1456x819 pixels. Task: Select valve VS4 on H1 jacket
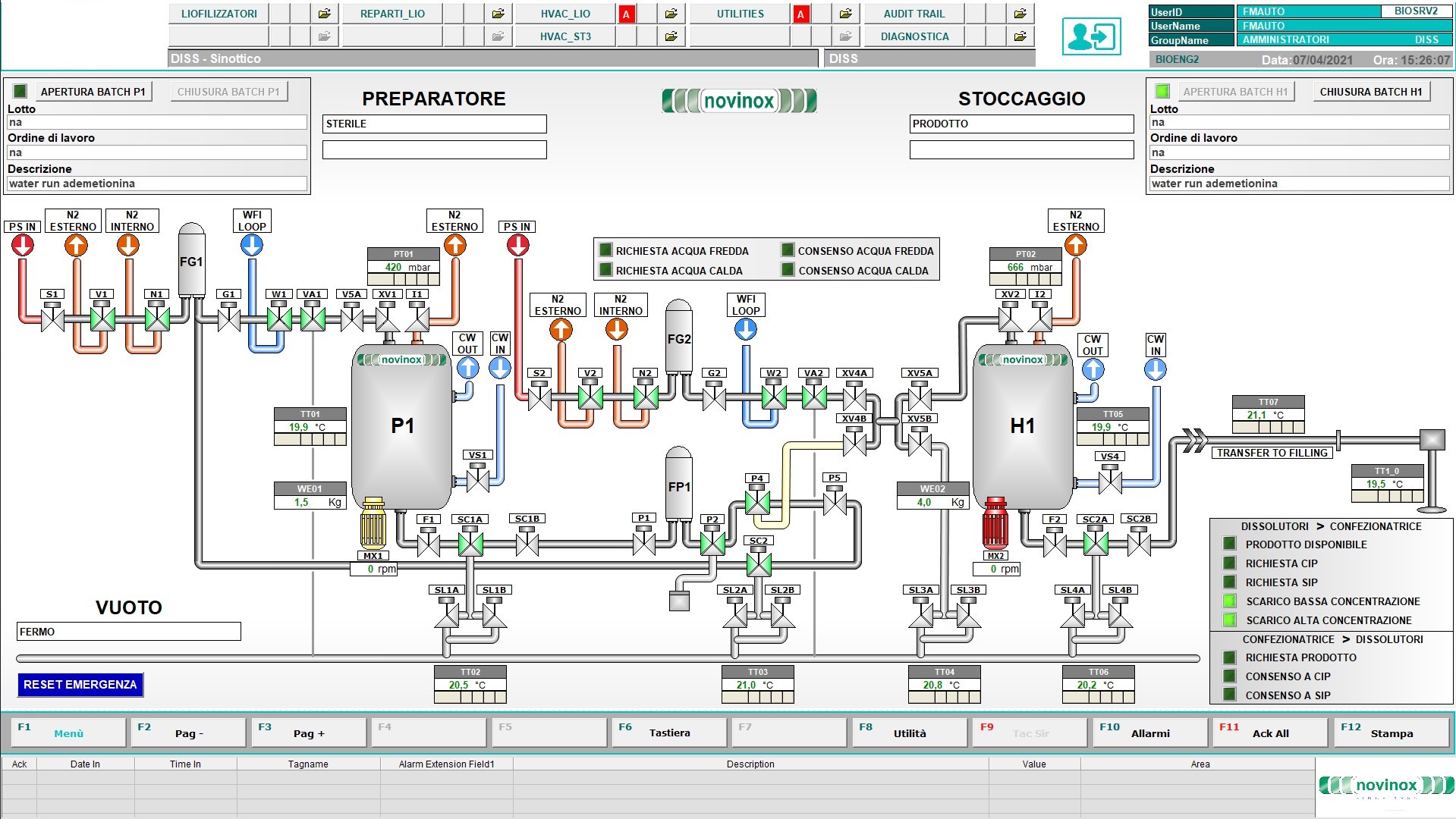[1110, 479]
